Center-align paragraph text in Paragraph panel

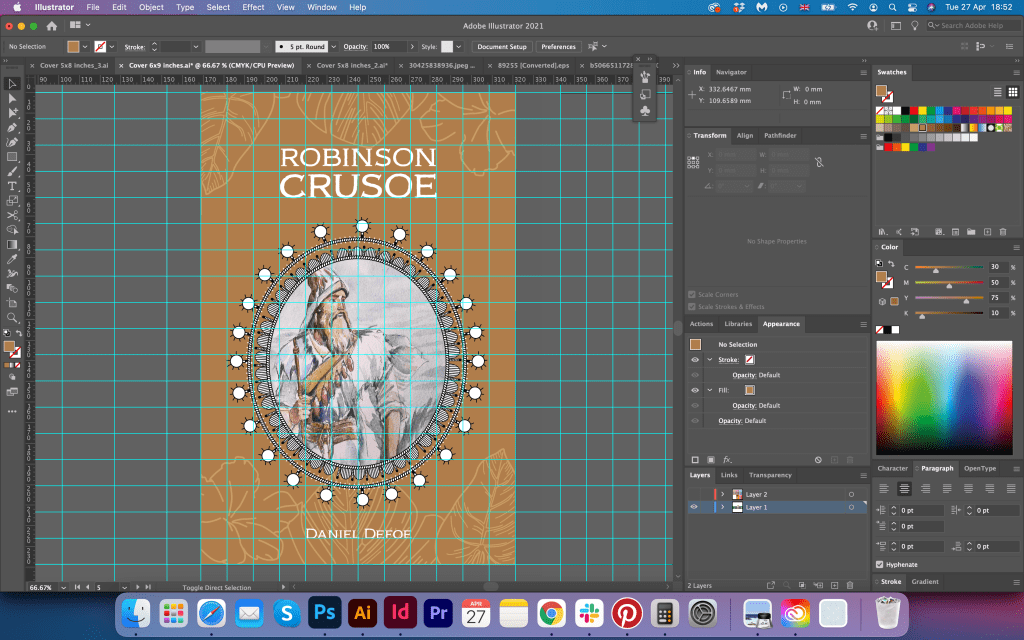[904, 488]
